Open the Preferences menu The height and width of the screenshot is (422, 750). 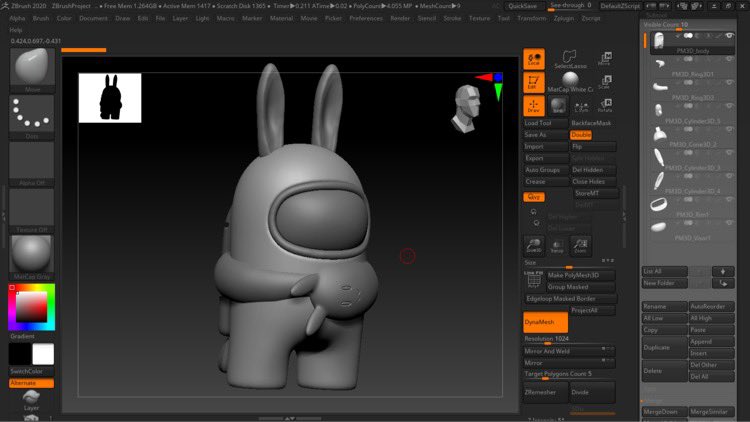pyautogui.click(x=366, y=18)
